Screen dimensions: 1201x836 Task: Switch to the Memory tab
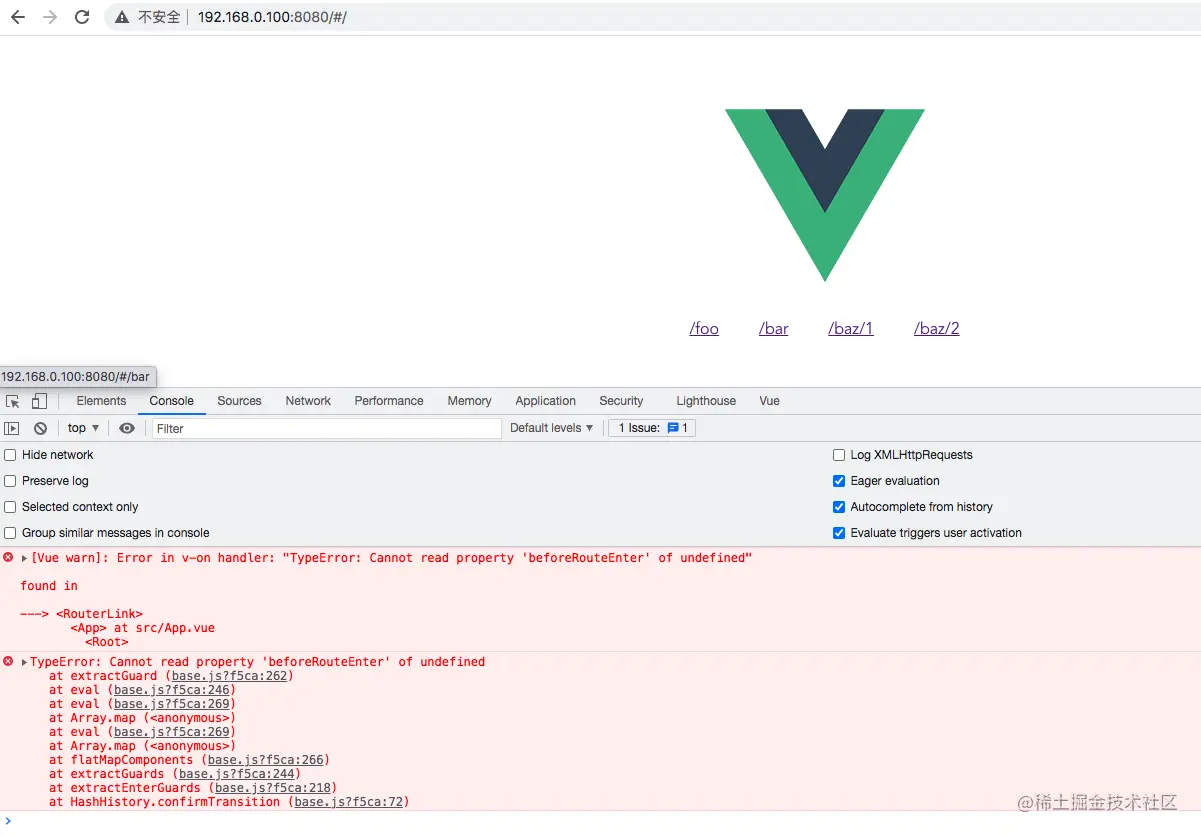469,401
